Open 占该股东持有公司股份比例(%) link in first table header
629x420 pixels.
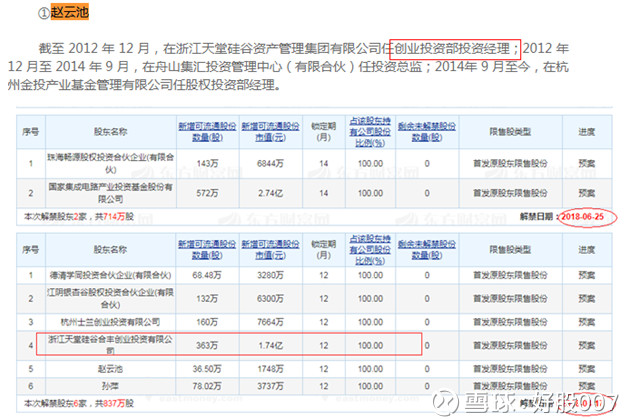[x=370, y=132]
